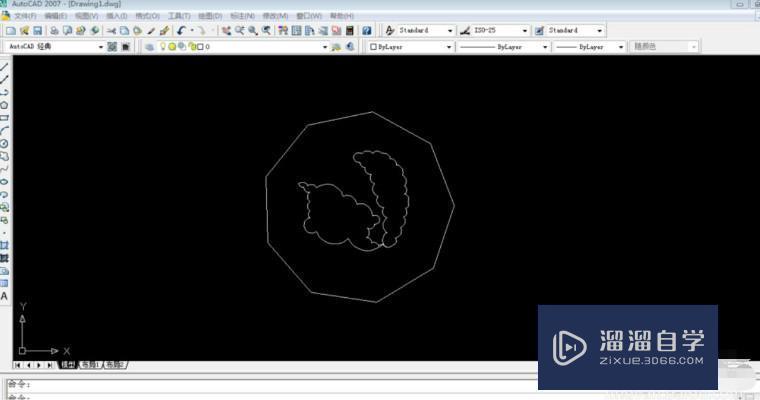The image size is (760, 400).
Task: Cut selection using the scissors icon
Action: (111, 31)
